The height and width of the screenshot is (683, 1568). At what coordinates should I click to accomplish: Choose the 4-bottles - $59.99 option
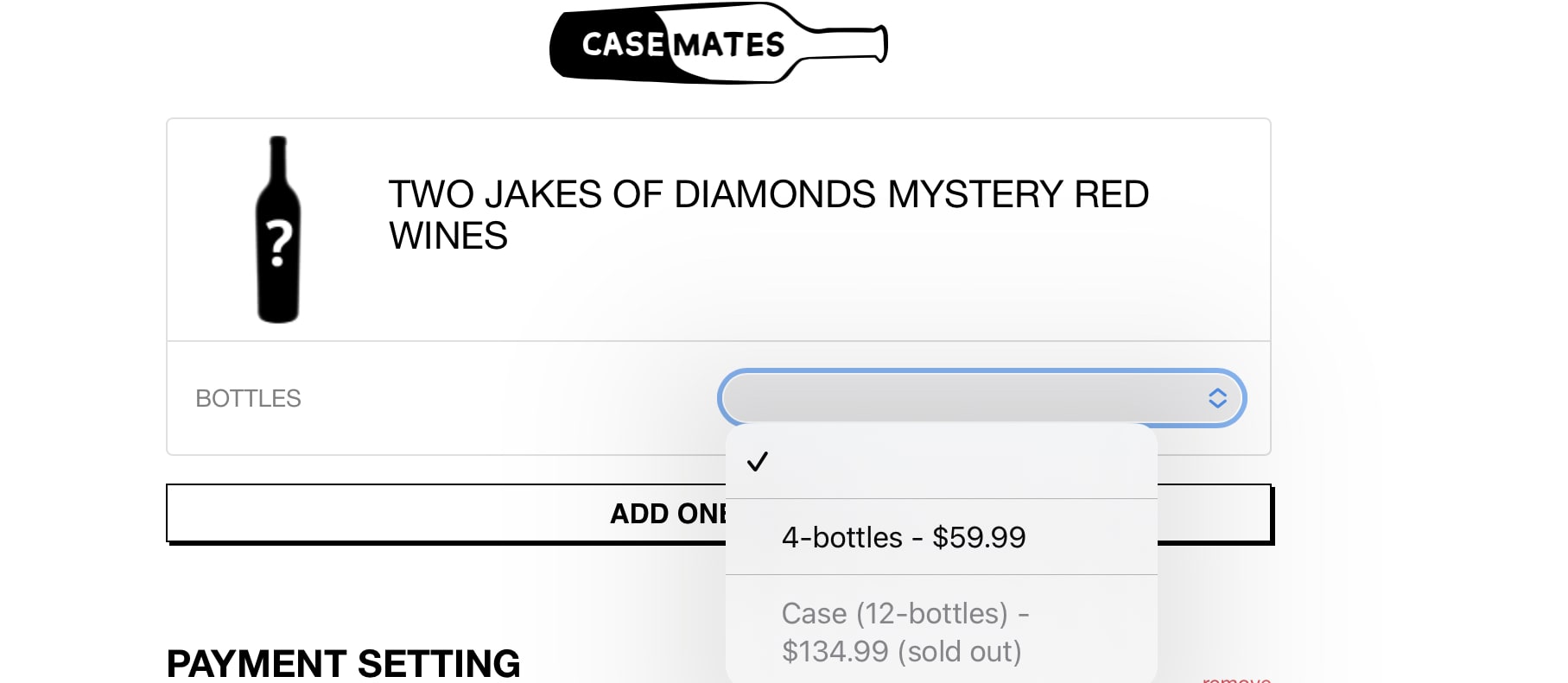pyautogui.click(x=903, y=537)
